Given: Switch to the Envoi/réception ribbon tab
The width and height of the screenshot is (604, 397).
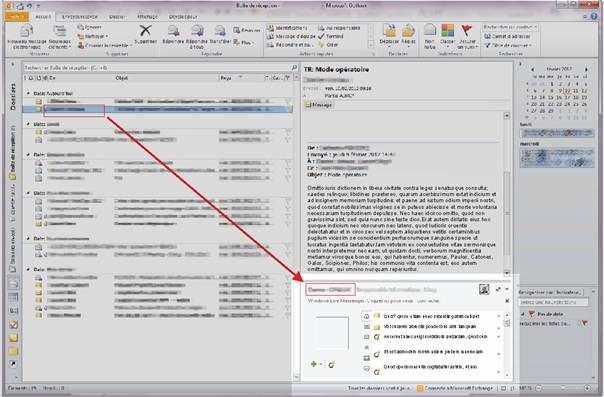Looking at the screenshot, I should (80, 17).
